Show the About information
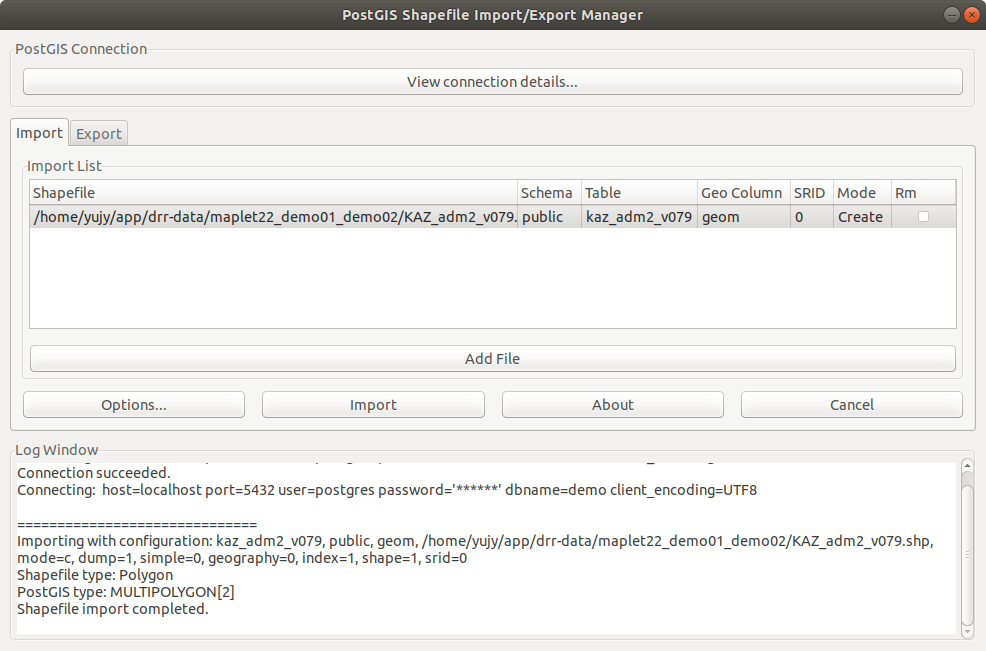This screenshot has width=986, height=651. point(612,405)
